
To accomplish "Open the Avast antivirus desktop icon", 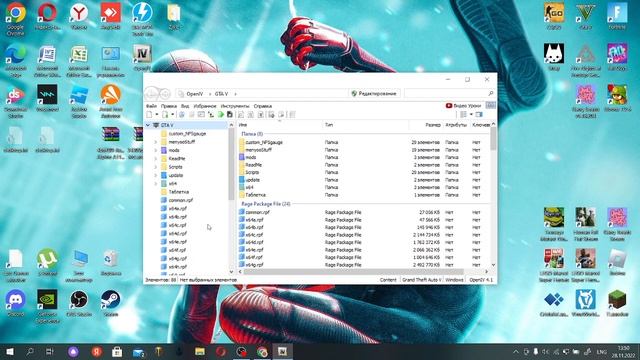I will (x=111, y=101).
